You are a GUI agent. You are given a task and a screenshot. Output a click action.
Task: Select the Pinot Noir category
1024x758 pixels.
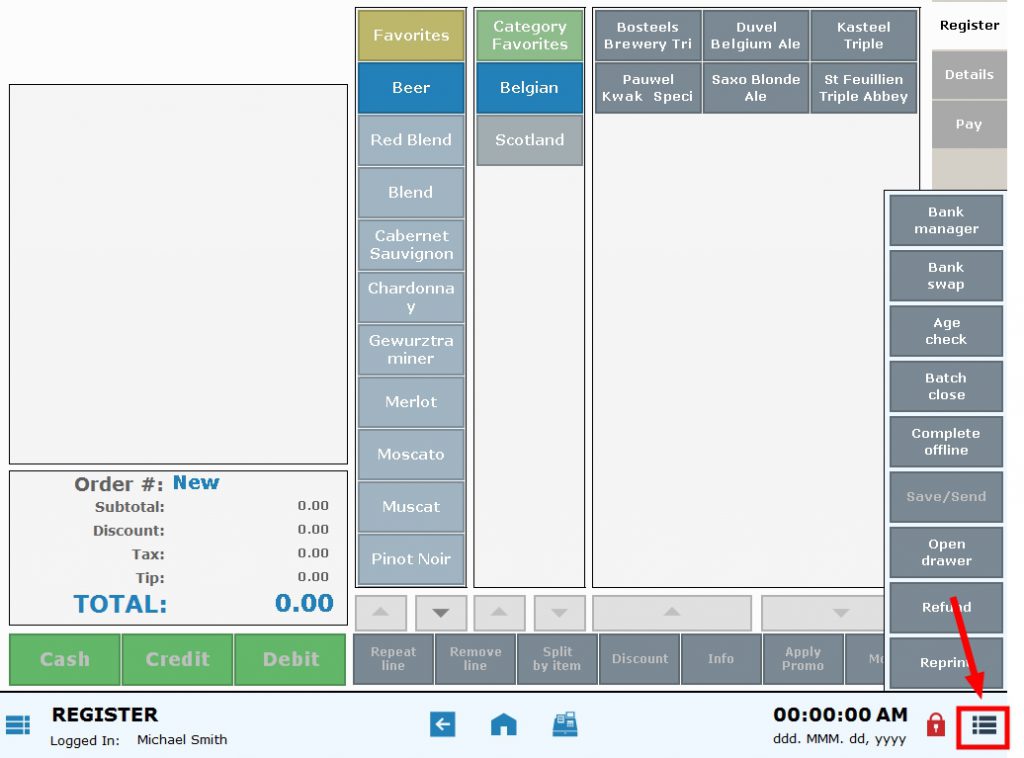tap(411, 559)
